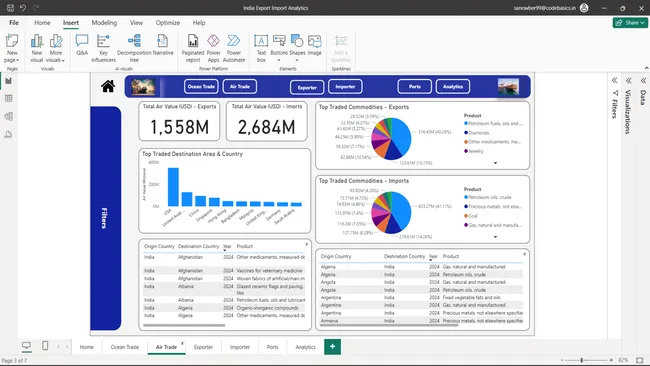Open the File menu
This screenshot has height=366, width=650.
pyautogui.click(x=14, y=23)
